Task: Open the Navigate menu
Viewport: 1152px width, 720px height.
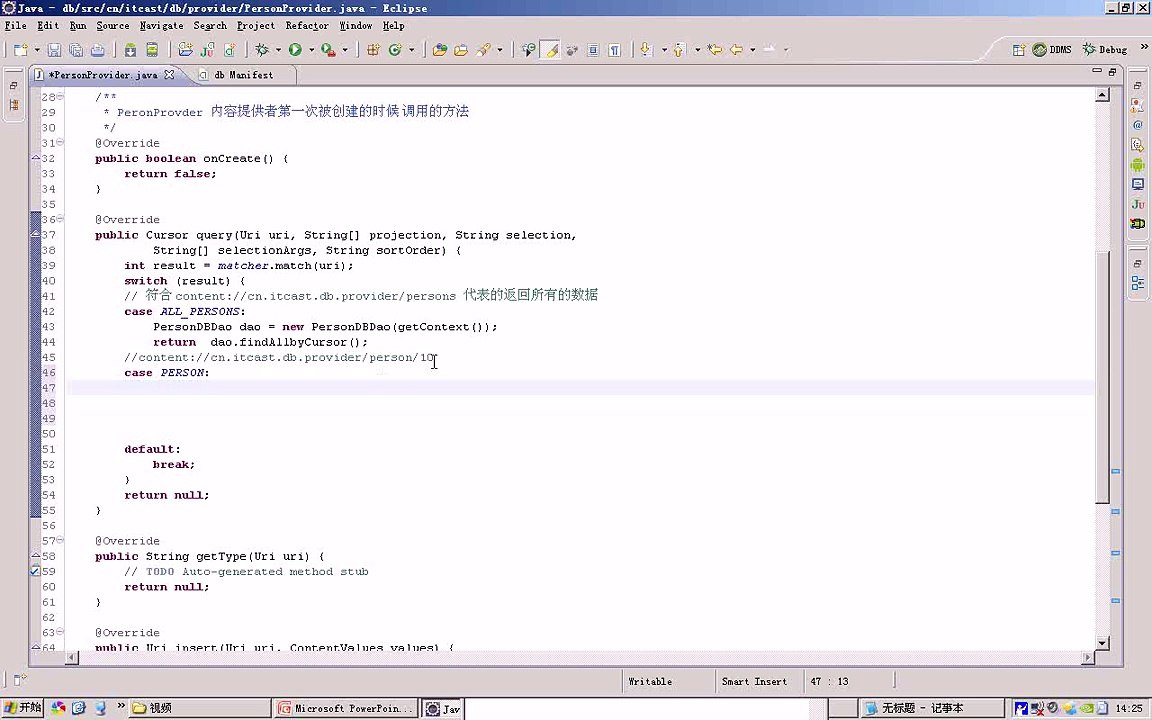Action: coord(162,26)
